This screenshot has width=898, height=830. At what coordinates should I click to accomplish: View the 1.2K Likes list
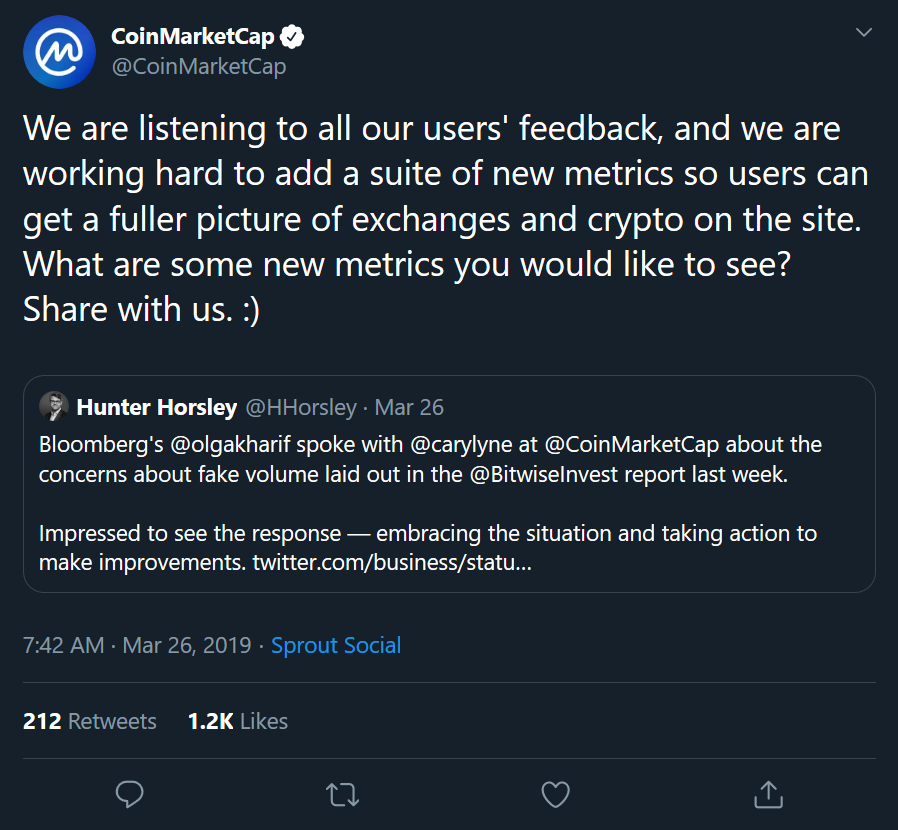pyautogui.click(x=238, y=721)
